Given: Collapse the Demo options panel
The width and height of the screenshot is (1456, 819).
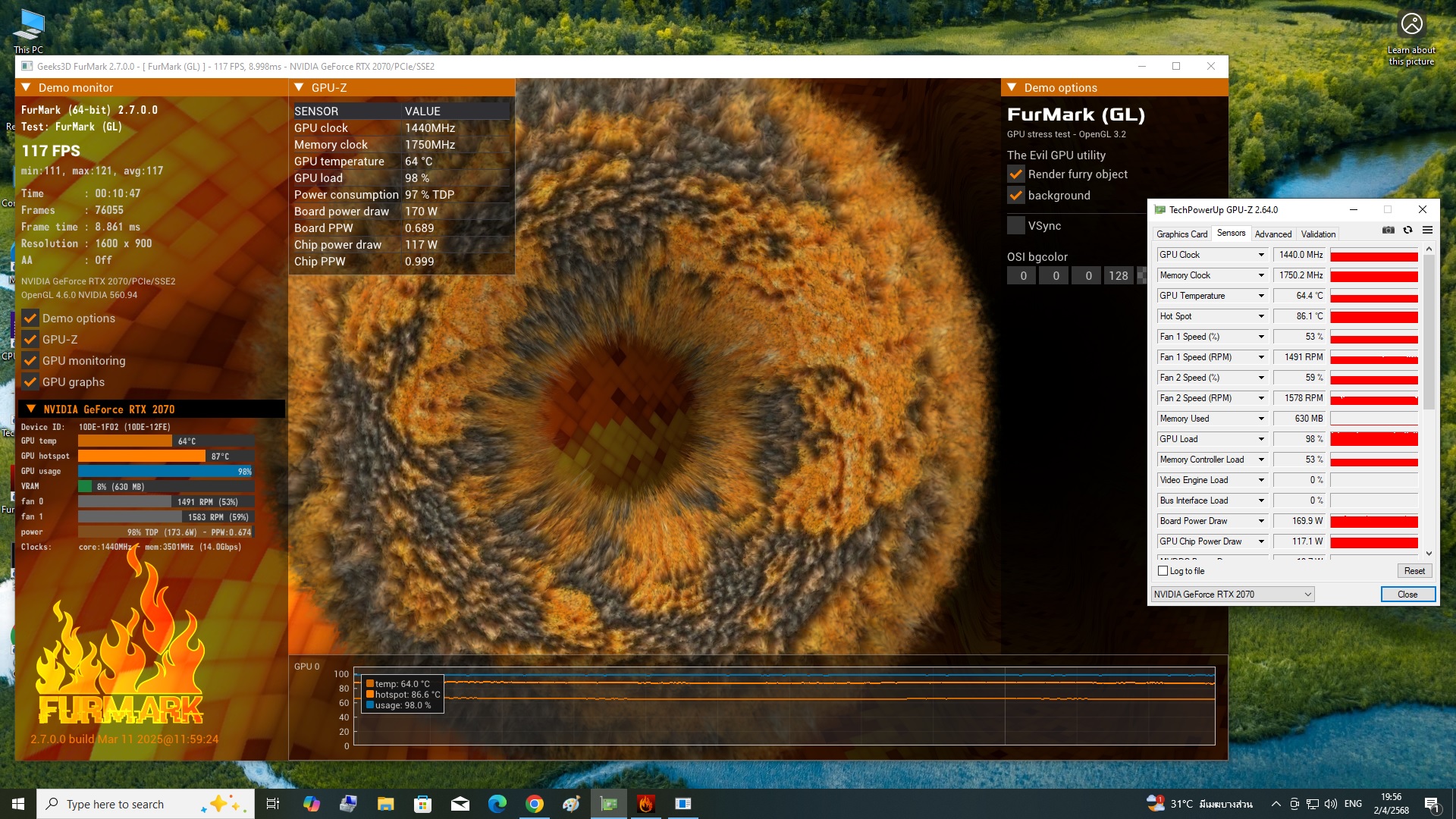Looking at the screenshot, I should click(1012, 88).
